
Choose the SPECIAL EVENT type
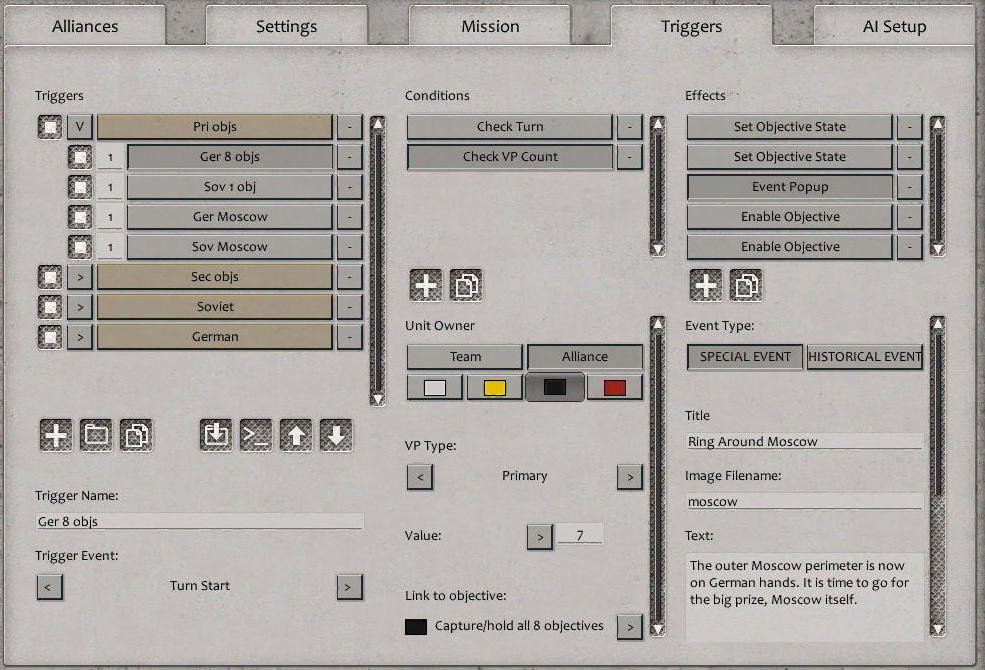[745, 357]
